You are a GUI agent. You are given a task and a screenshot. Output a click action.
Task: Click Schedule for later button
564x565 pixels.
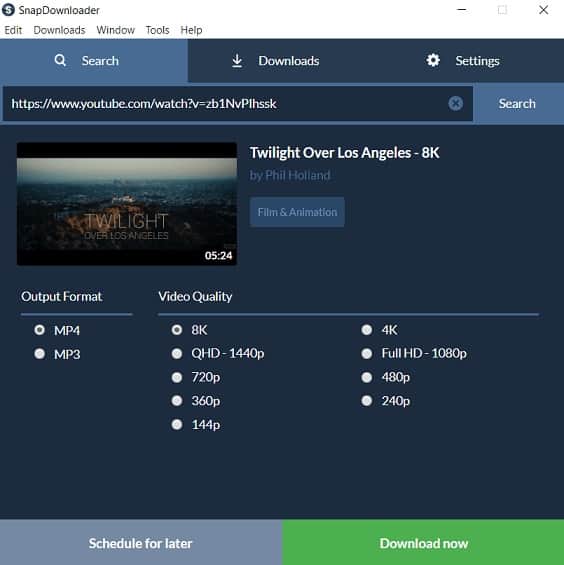[x=141, y=542]
